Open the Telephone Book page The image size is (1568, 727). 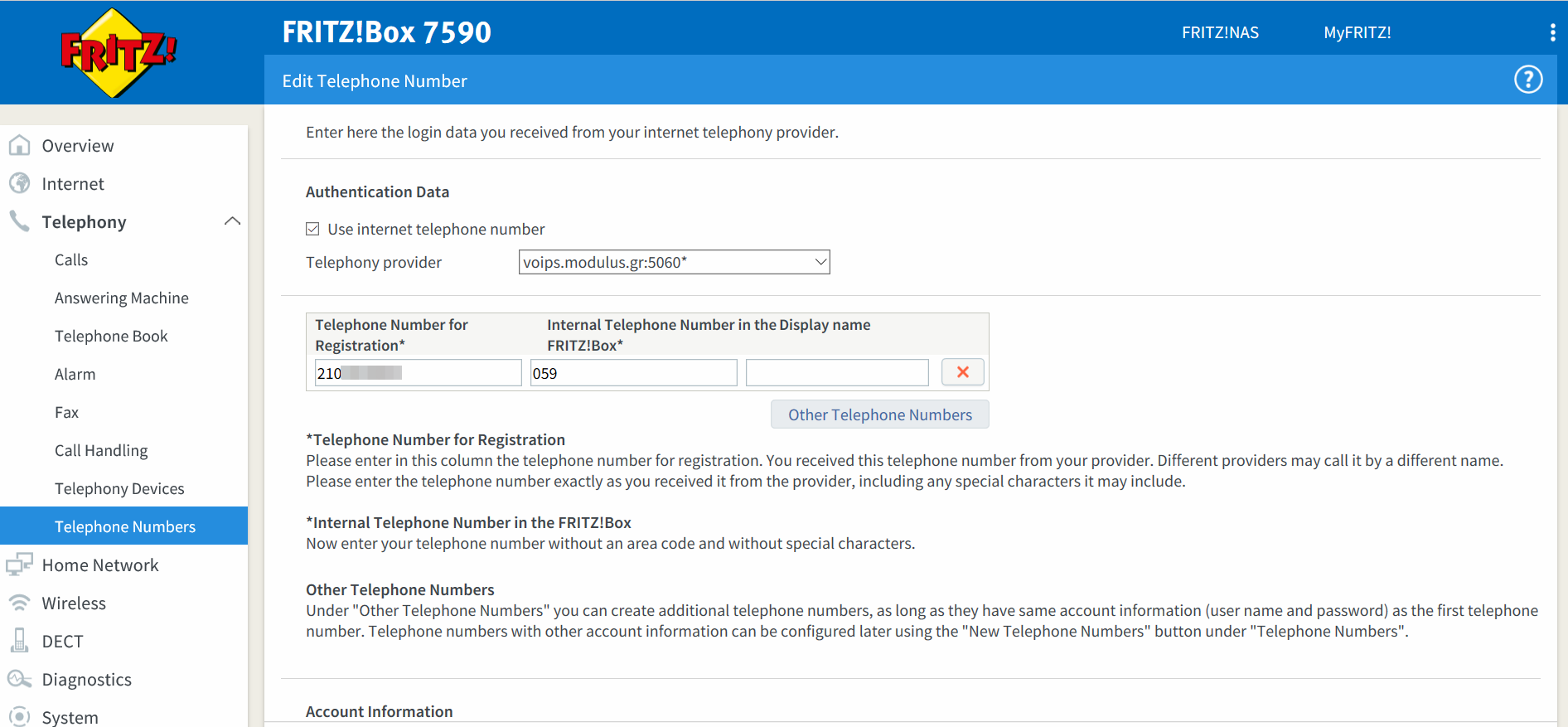pos(111,337)
